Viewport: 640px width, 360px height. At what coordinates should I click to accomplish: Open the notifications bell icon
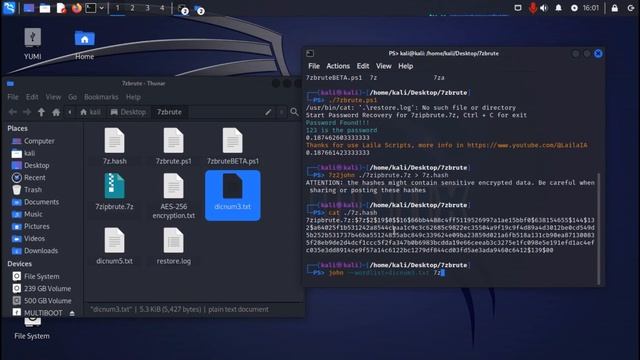coord(558,8)
